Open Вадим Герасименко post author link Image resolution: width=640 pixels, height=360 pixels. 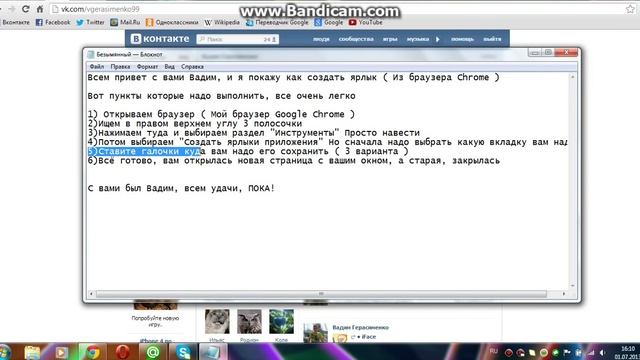tap(360, 327)
